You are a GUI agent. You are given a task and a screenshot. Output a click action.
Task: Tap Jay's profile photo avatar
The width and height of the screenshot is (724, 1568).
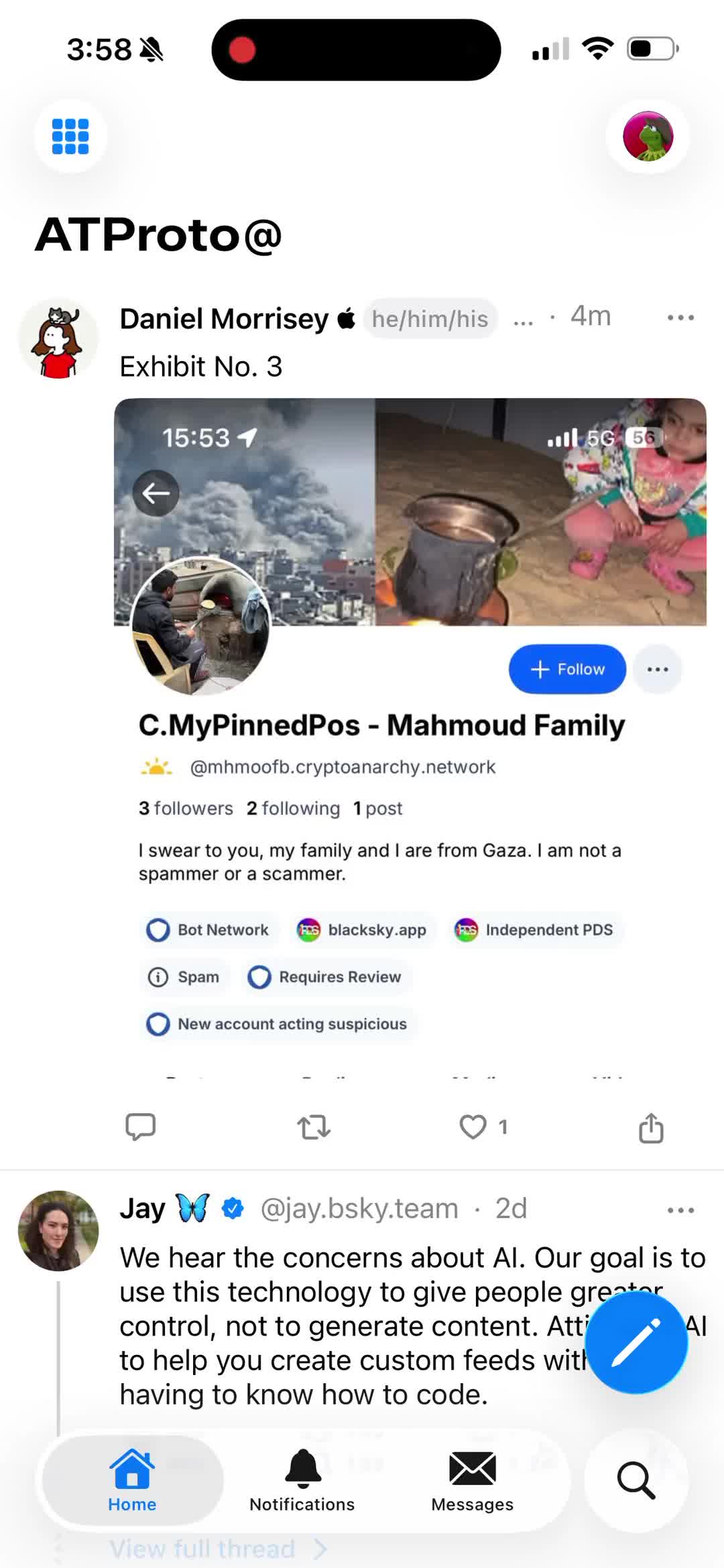[x=58, y=1230]
